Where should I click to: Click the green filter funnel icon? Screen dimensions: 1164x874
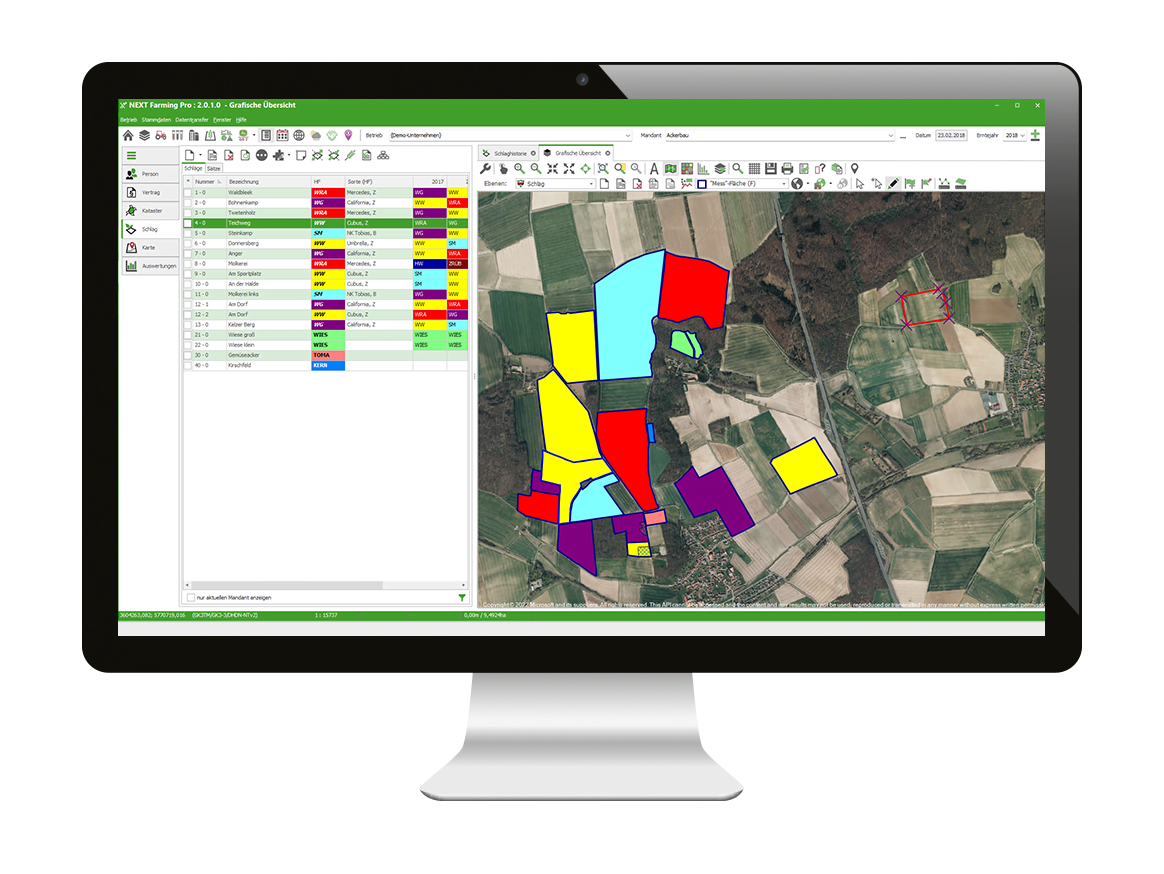tap(461, 598)
